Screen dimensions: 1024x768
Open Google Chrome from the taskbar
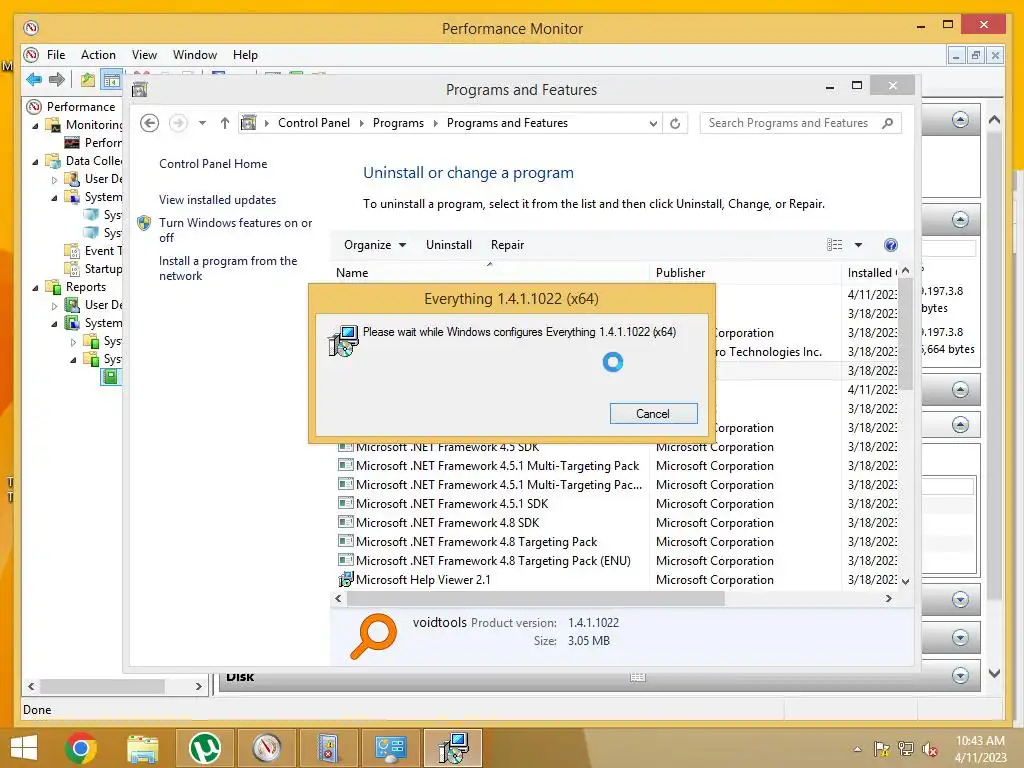[82, 748]
